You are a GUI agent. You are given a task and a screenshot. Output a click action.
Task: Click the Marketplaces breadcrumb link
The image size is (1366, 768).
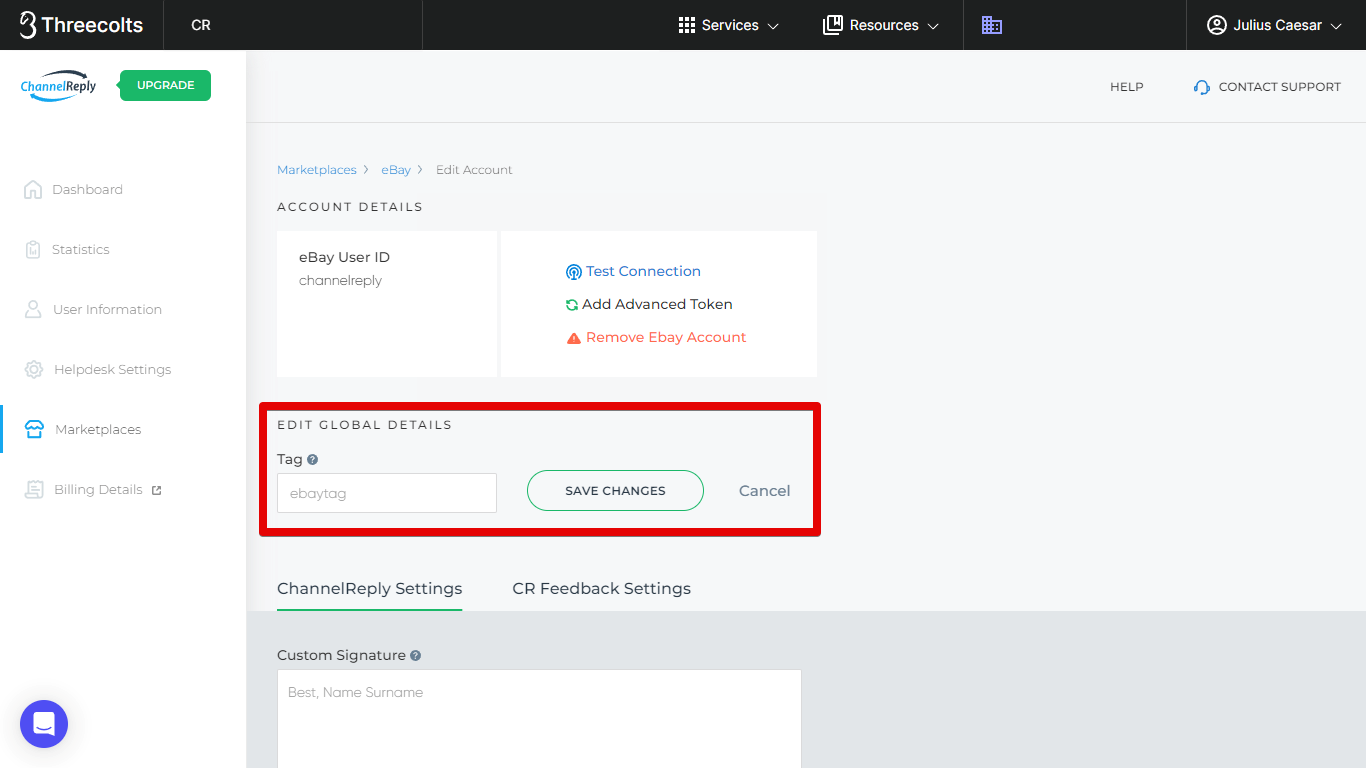point(316,170)
